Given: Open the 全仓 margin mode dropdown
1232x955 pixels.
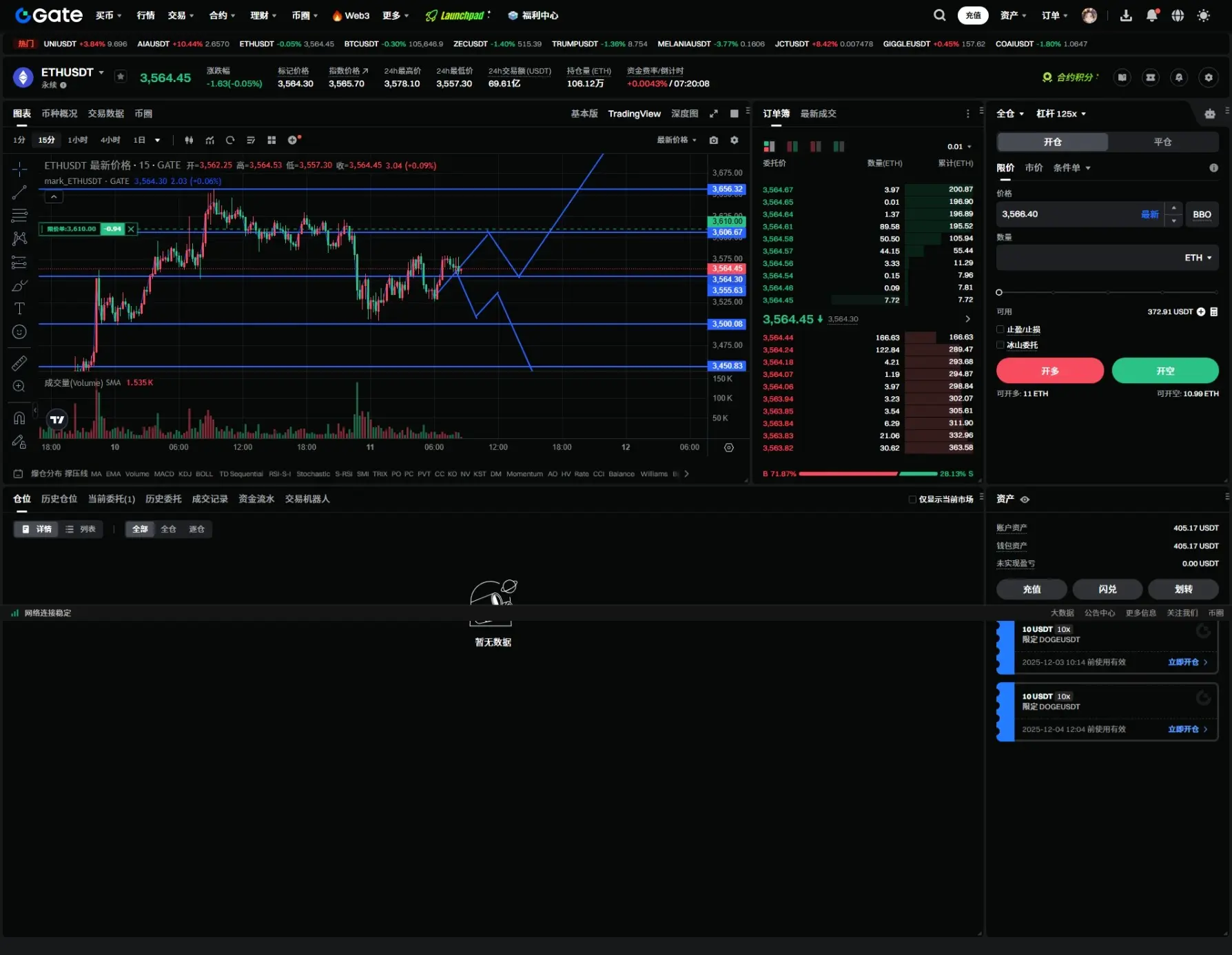Looking at the screenshot, I should click(x=1010, y=114).
